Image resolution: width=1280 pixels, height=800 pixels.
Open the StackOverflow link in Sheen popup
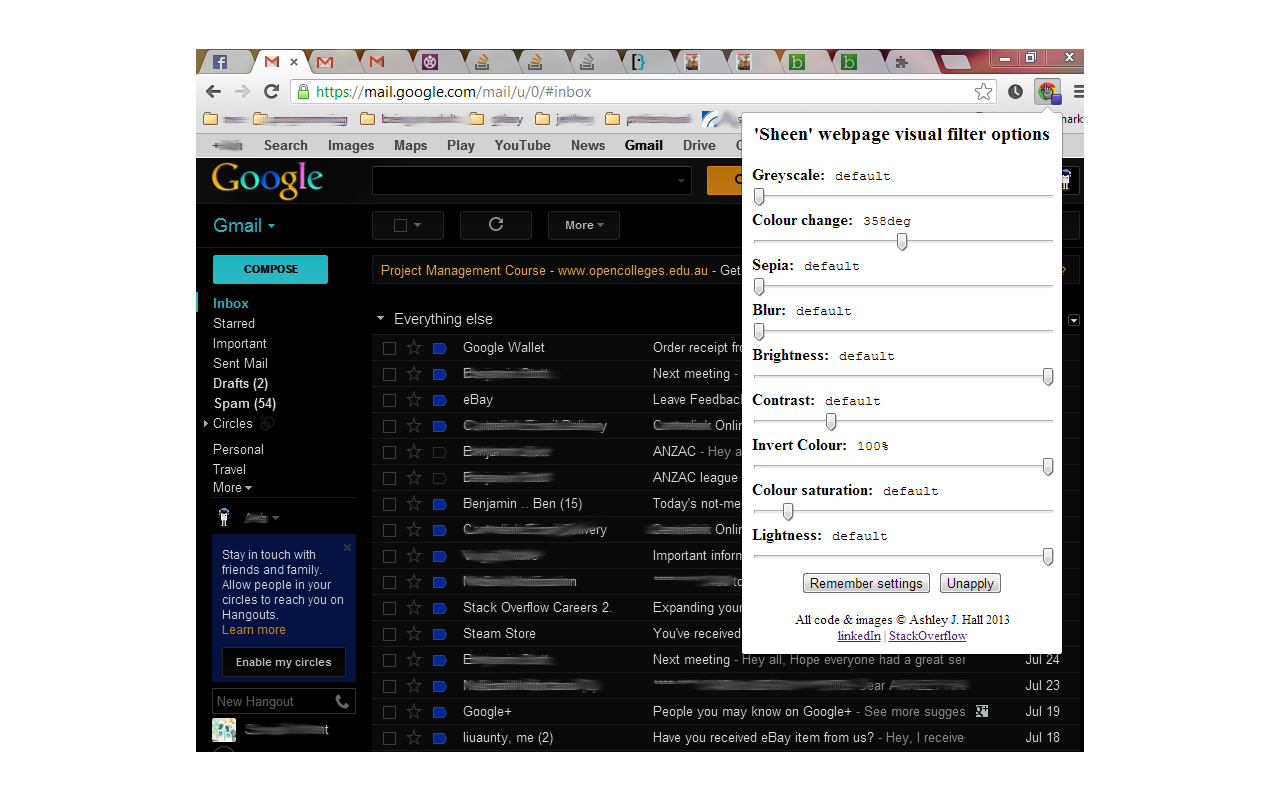928,636
